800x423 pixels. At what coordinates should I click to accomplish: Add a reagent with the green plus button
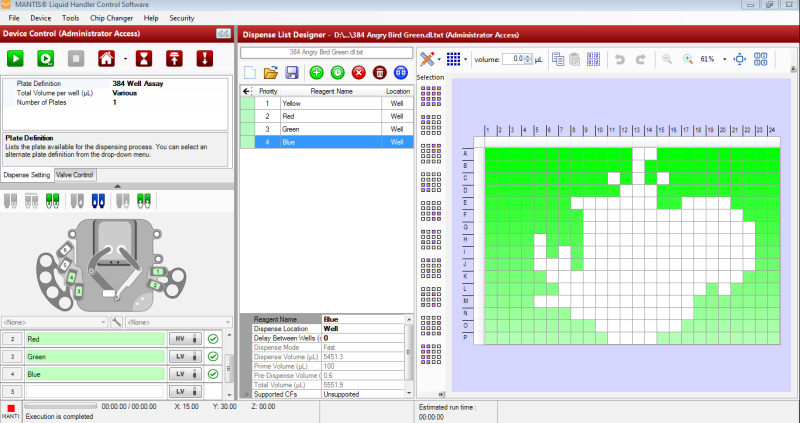(316, 73)
